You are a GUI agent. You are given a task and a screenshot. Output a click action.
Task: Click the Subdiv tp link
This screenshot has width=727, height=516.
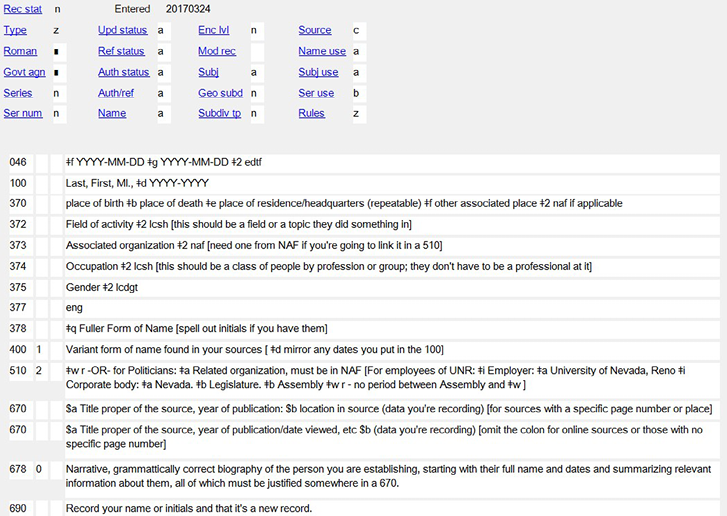[x=219, y=114]
